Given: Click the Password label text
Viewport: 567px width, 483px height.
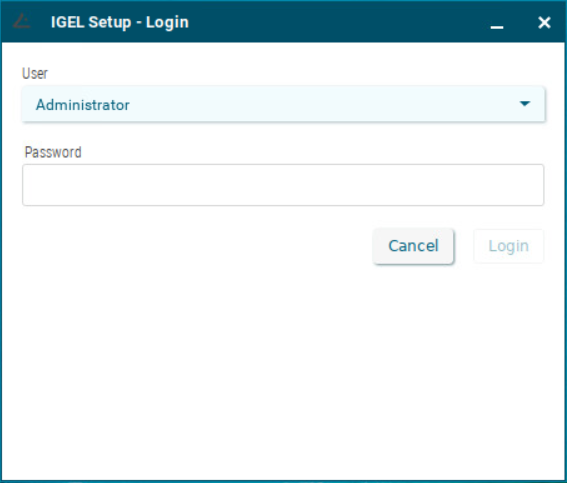Looking at the screenshot, I should 53,152.
